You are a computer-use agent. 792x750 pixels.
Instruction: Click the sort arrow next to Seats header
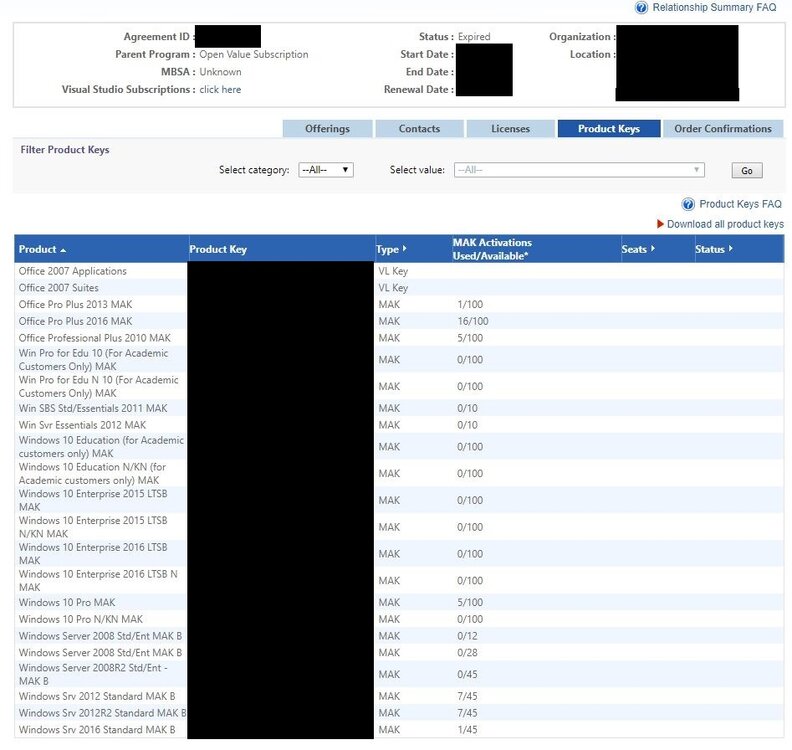pos(653,248)
